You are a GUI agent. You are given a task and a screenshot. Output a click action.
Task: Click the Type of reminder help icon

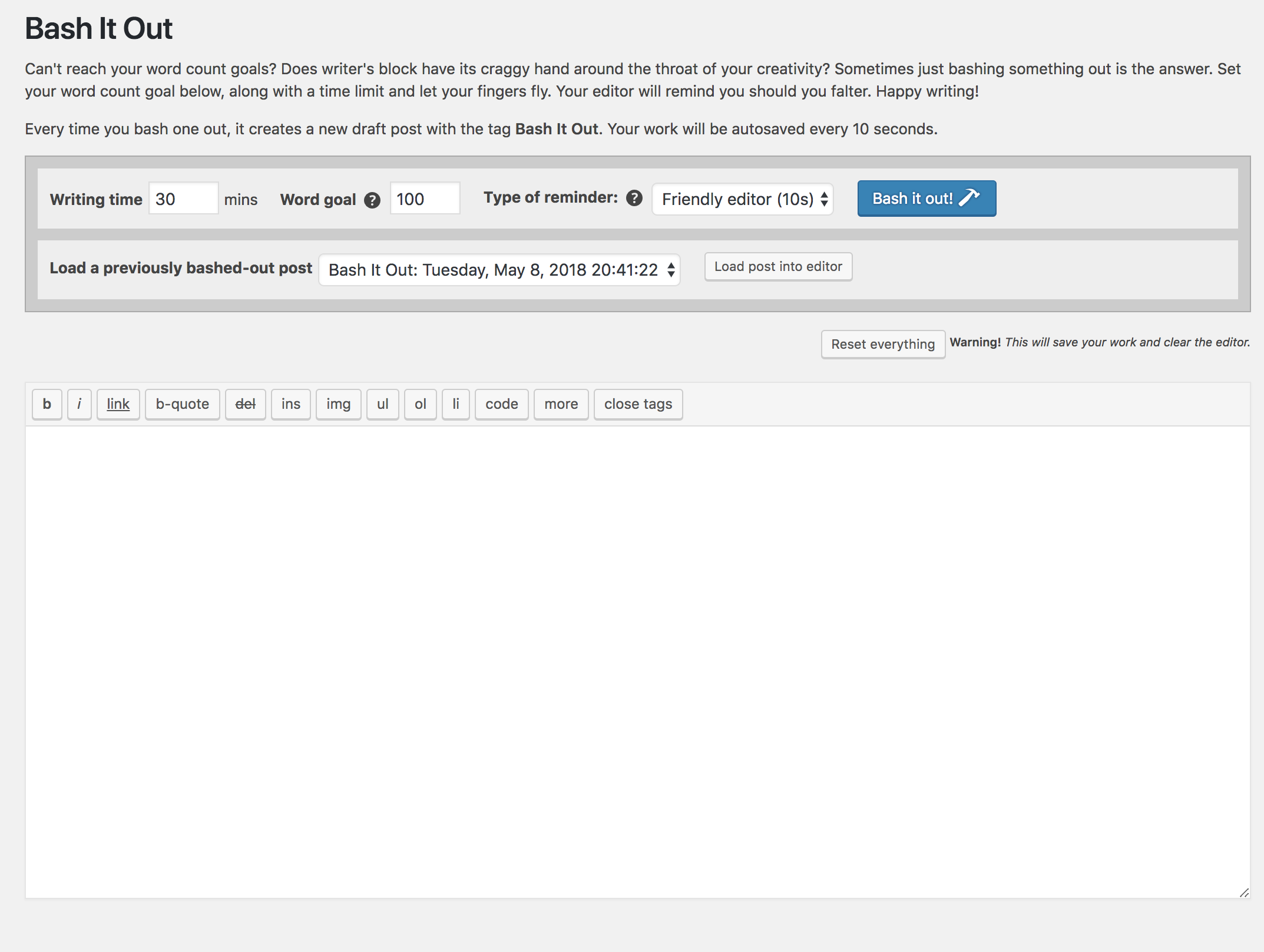click(634, 198)
